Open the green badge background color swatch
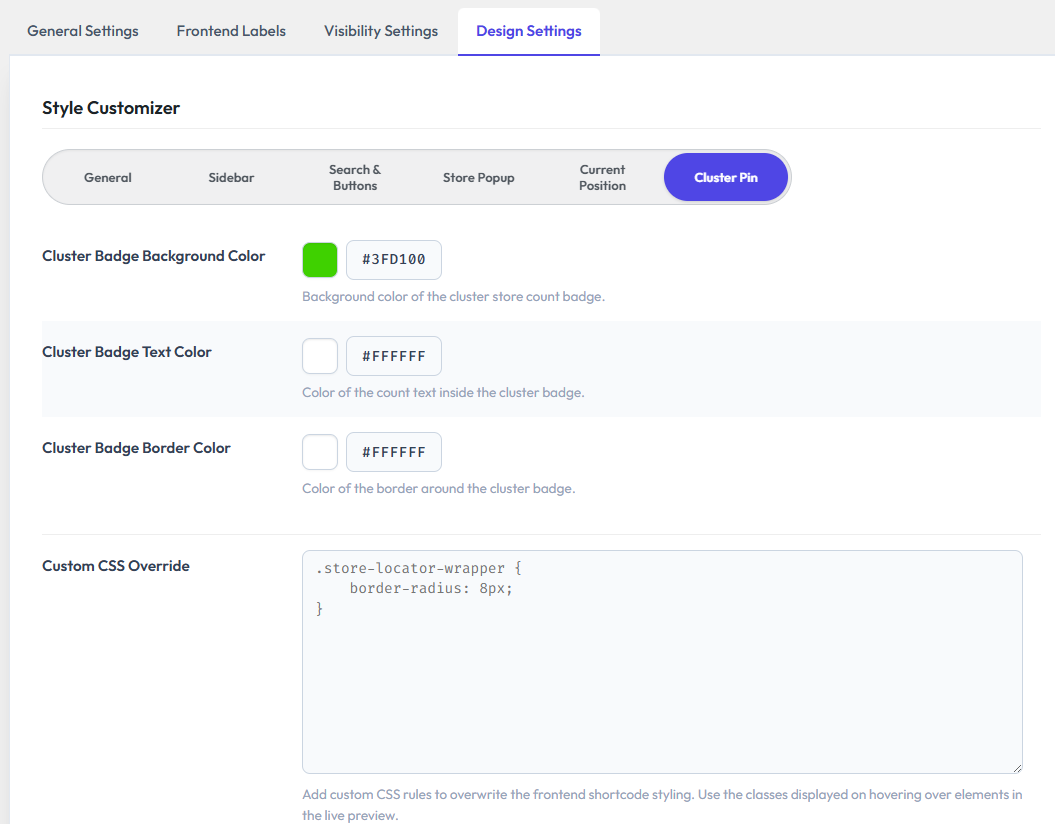Image resolution: width=1055 pixels, height=824 pixels. [320, 260]
